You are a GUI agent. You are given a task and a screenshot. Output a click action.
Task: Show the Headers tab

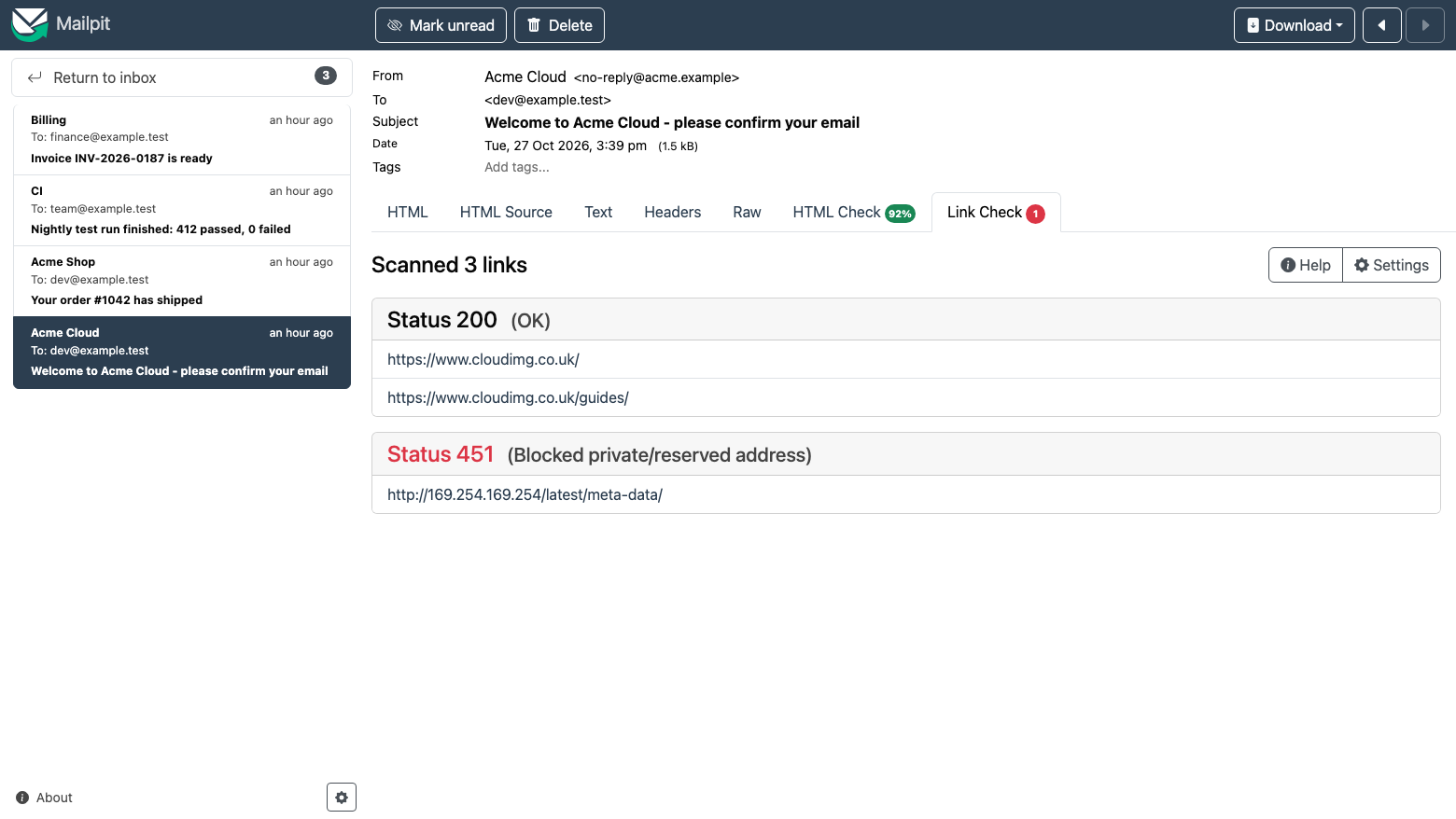click(673, 213)
